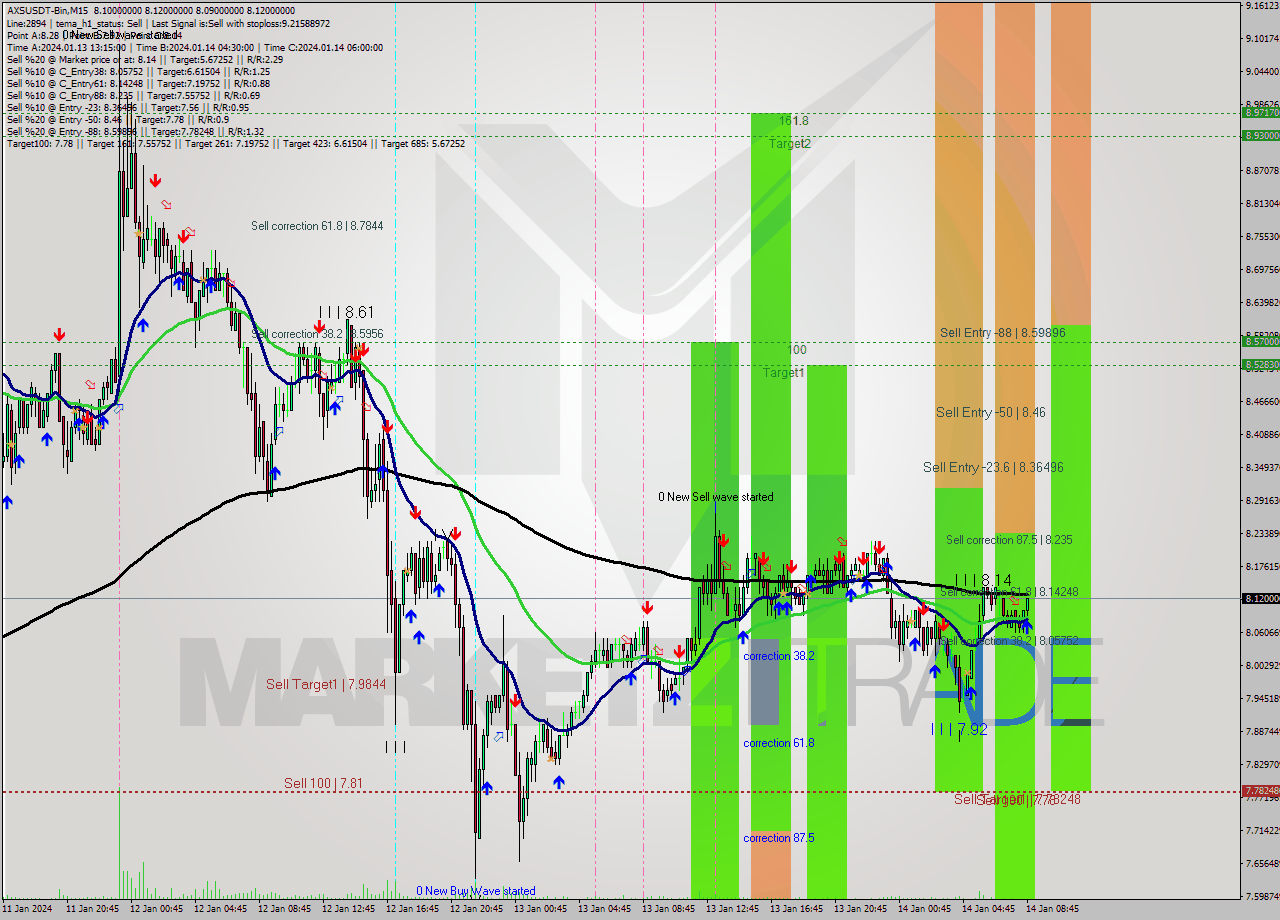Click the green 8.57000 price axis tag
The image size is (1280, 920).
click(1261, 342)
